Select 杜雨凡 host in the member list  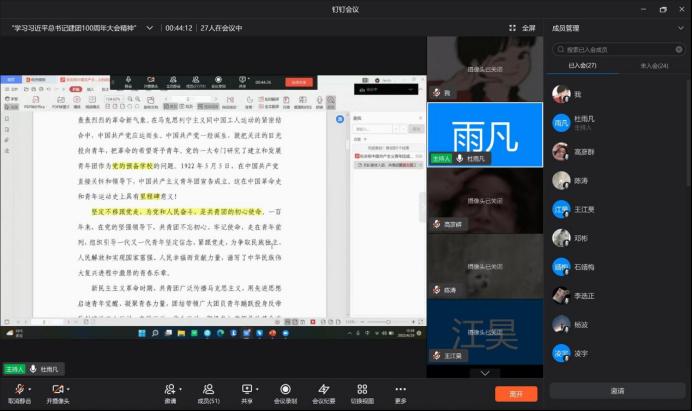coord(590,123)
